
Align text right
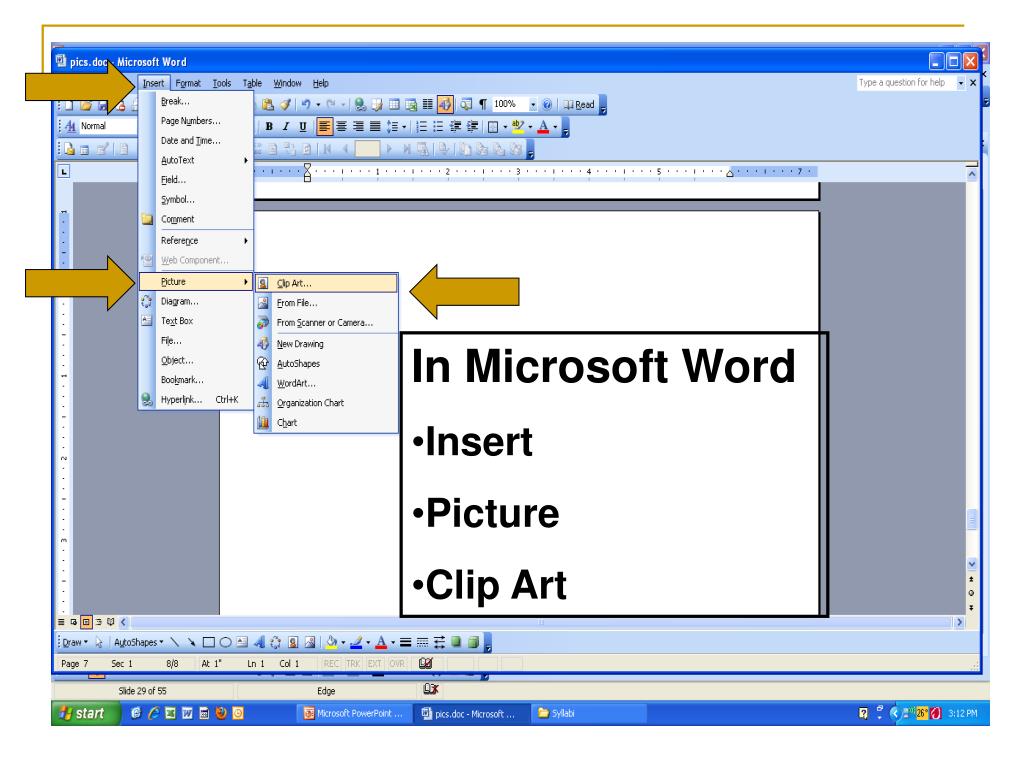(358, 126)
